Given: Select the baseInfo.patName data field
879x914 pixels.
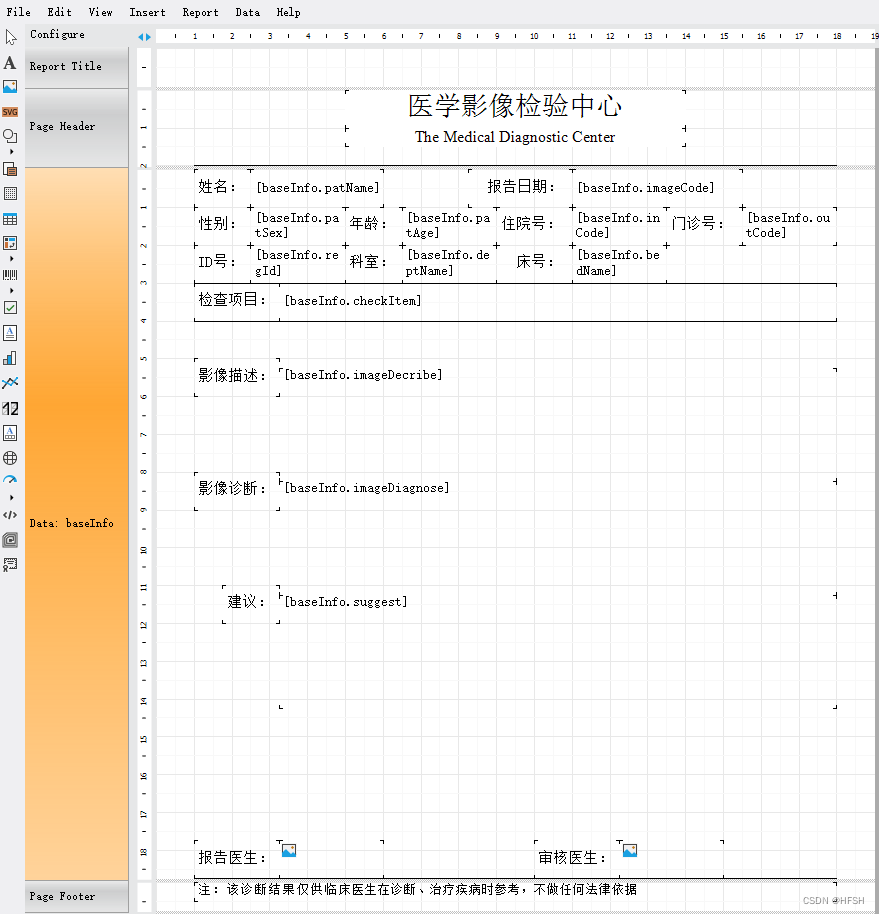Looking at the screenshot, I should tap(317, 187).
